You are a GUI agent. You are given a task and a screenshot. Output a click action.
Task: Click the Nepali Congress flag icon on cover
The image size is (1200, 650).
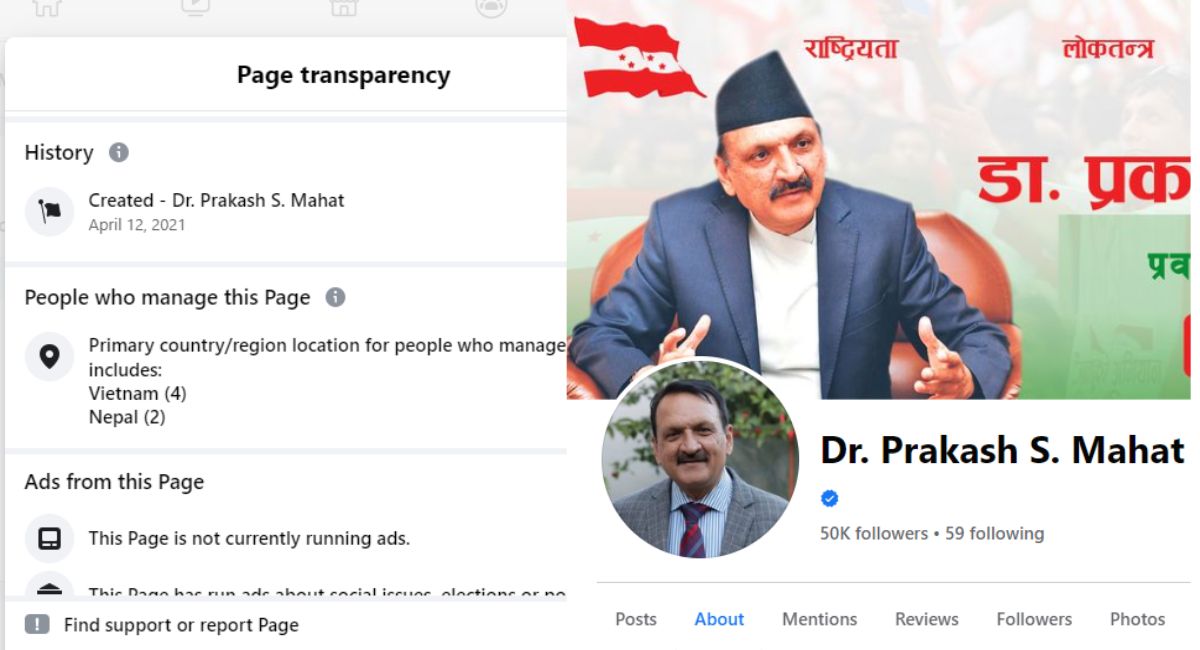(640, 57)
